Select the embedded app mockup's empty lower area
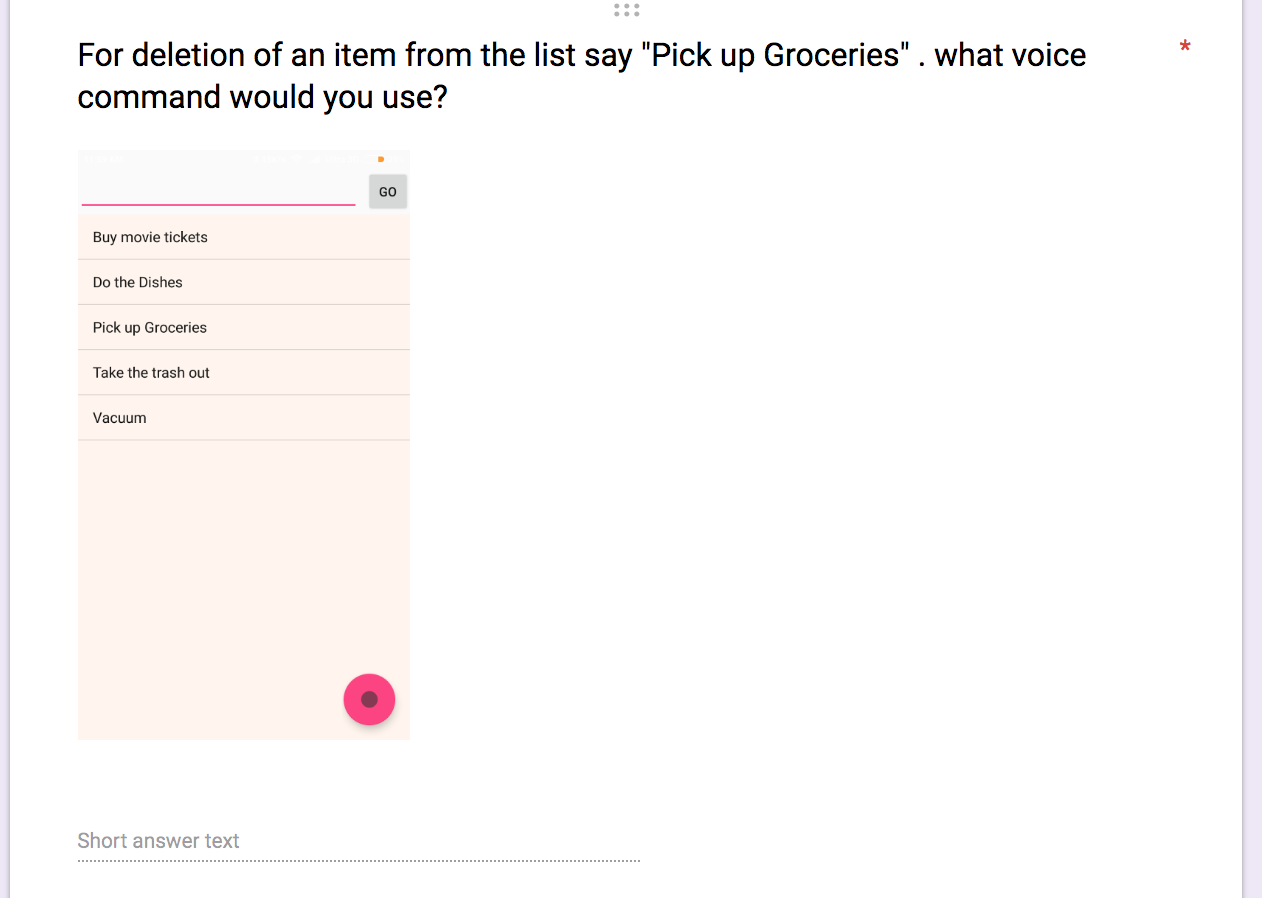The image size is (1262, 898). point(244,590)
